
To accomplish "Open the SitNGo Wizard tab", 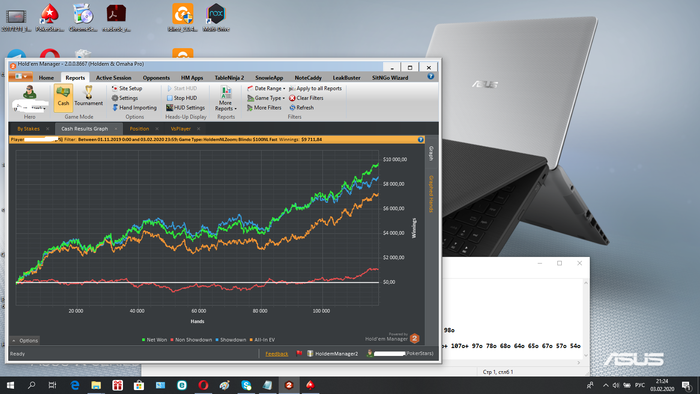I will [390, 78].
